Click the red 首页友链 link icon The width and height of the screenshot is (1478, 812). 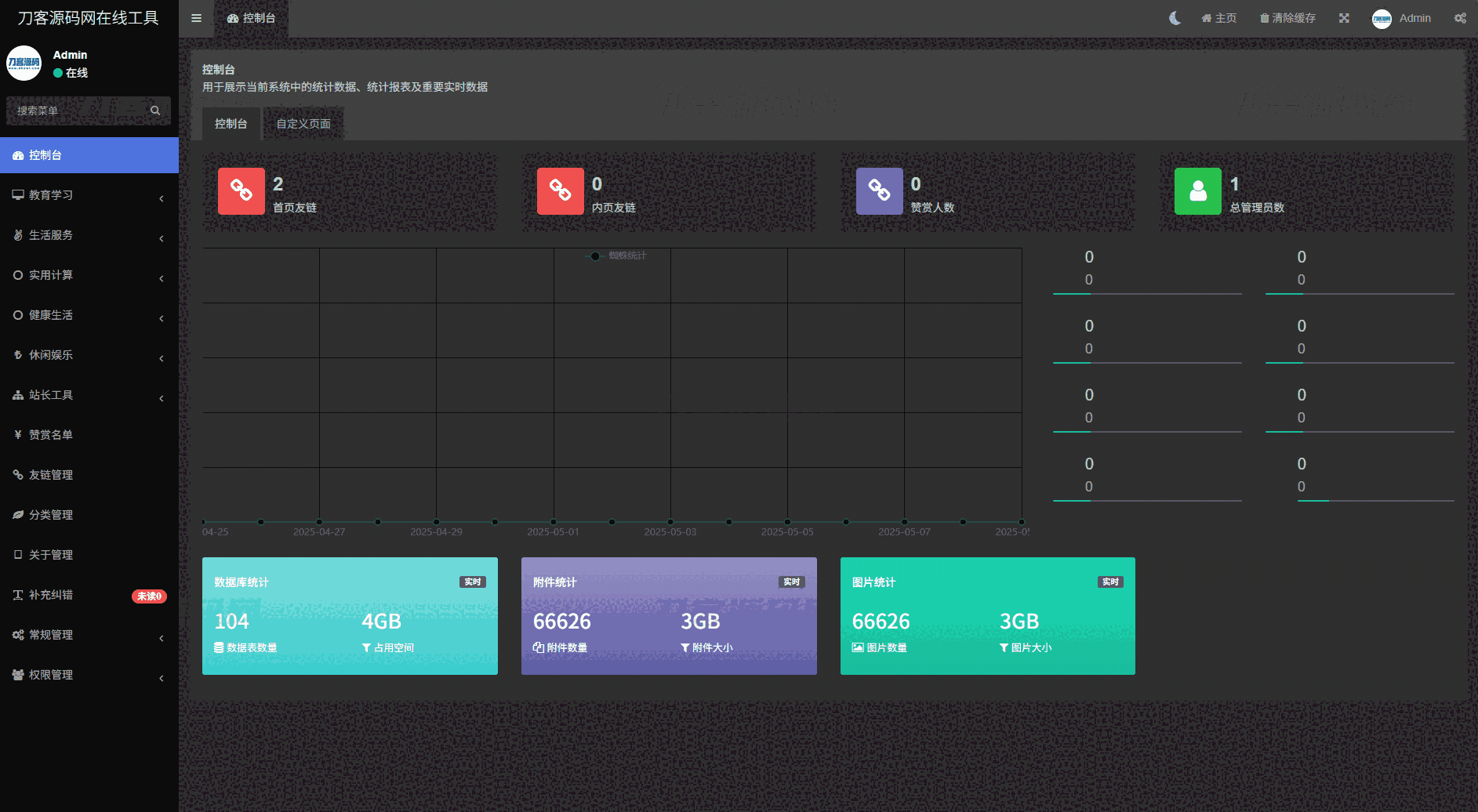241,190
